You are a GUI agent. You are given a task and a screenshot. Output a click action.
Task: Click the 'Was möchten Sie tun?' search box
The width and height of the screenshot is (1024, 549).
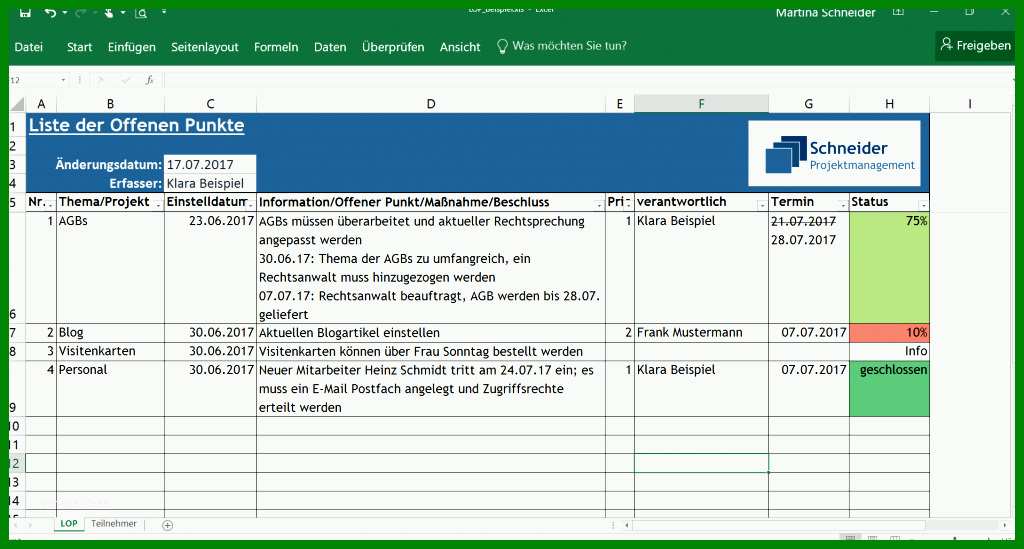[562, 46]
